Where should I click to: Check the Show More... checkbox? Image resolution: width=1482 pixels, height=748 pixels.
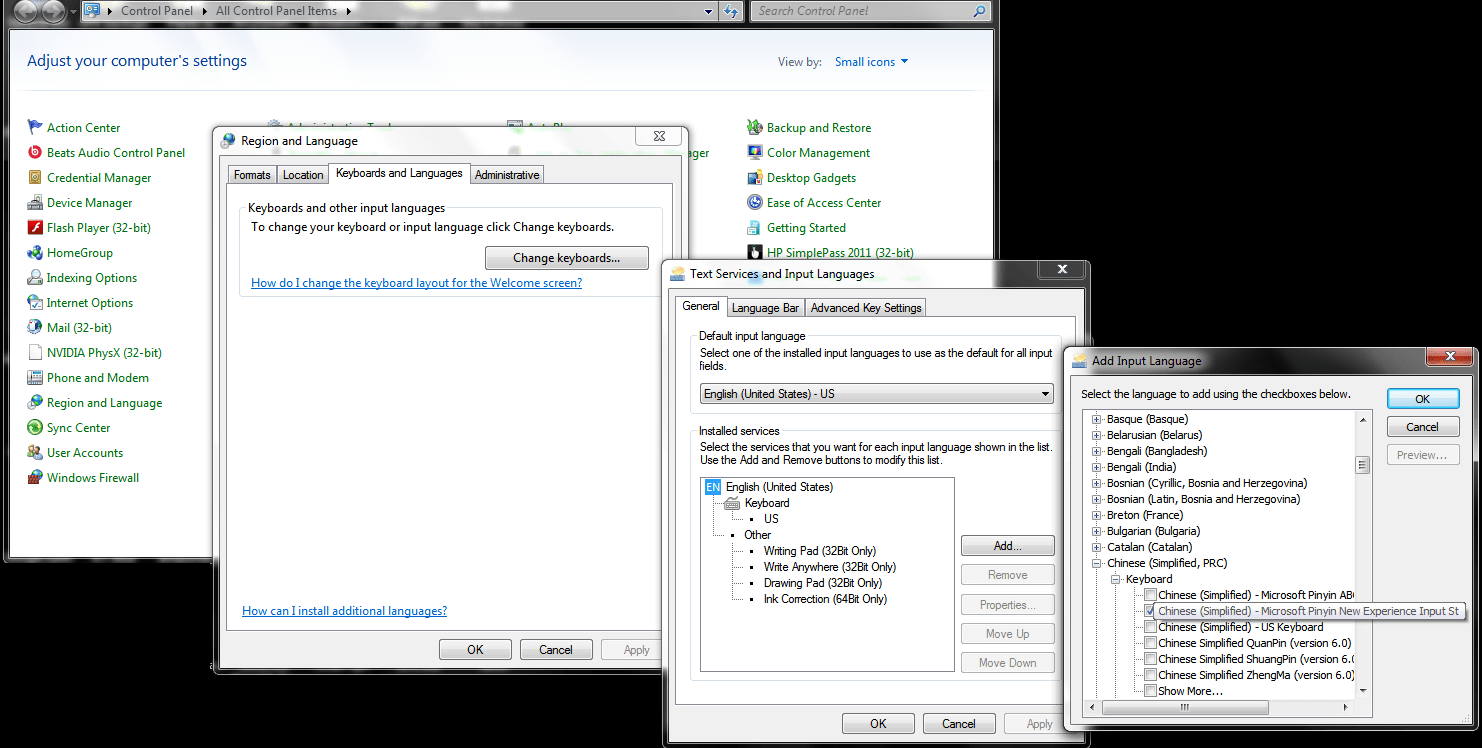[x=1151, y=691]
